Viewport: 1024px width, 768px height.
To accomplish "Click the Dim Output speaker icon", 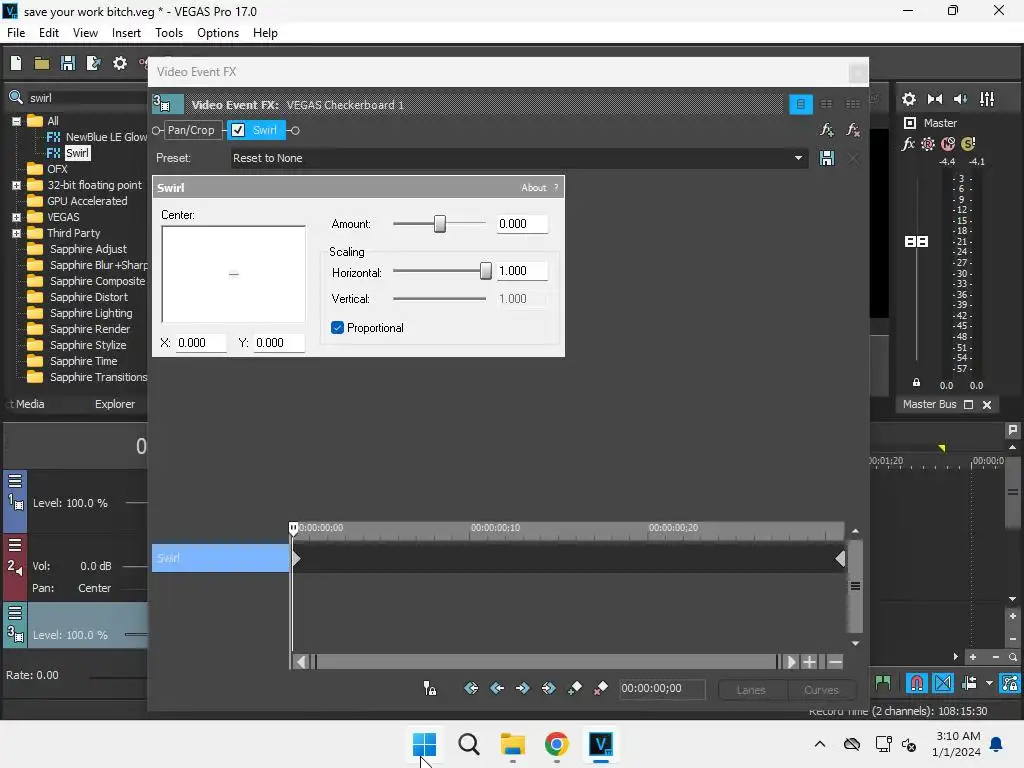I will coord(961,99).
